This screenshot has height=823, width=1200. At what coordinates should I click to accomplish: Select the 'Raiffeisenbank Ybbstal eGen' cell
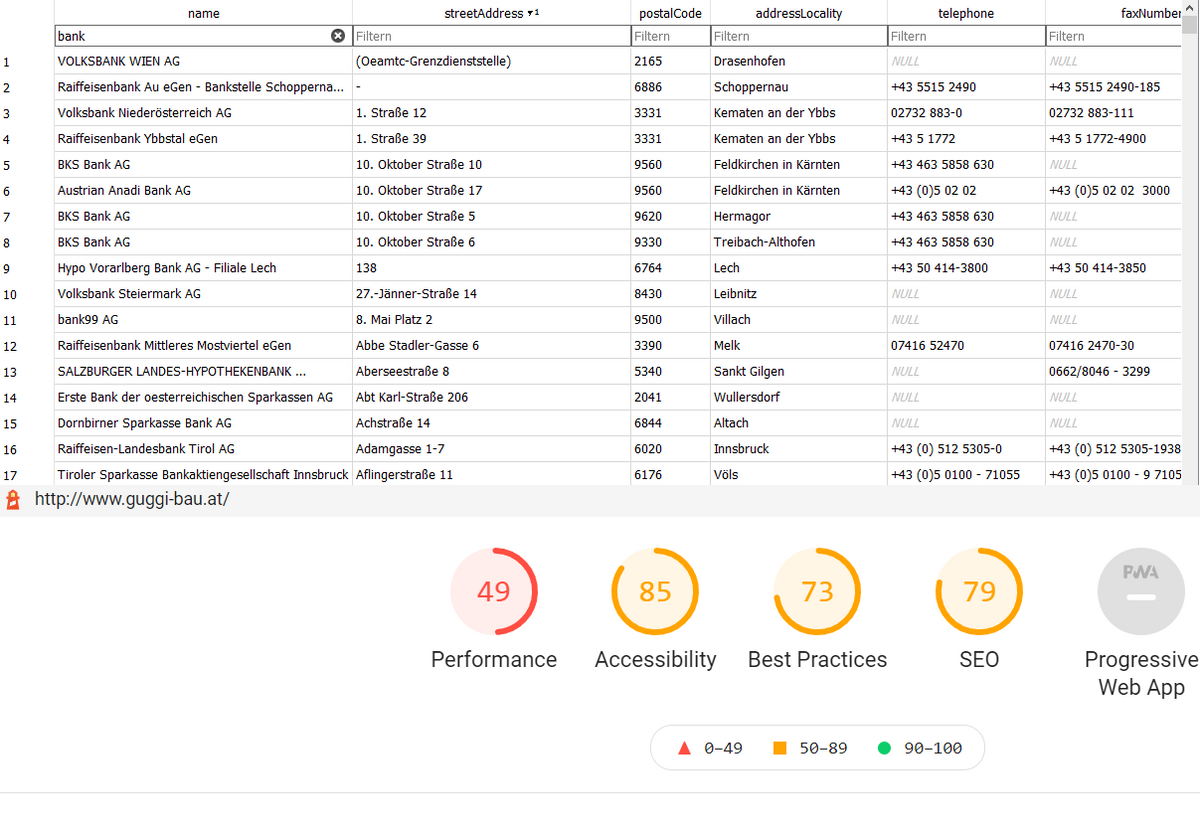pyautogui.click(x=203, y=139)
